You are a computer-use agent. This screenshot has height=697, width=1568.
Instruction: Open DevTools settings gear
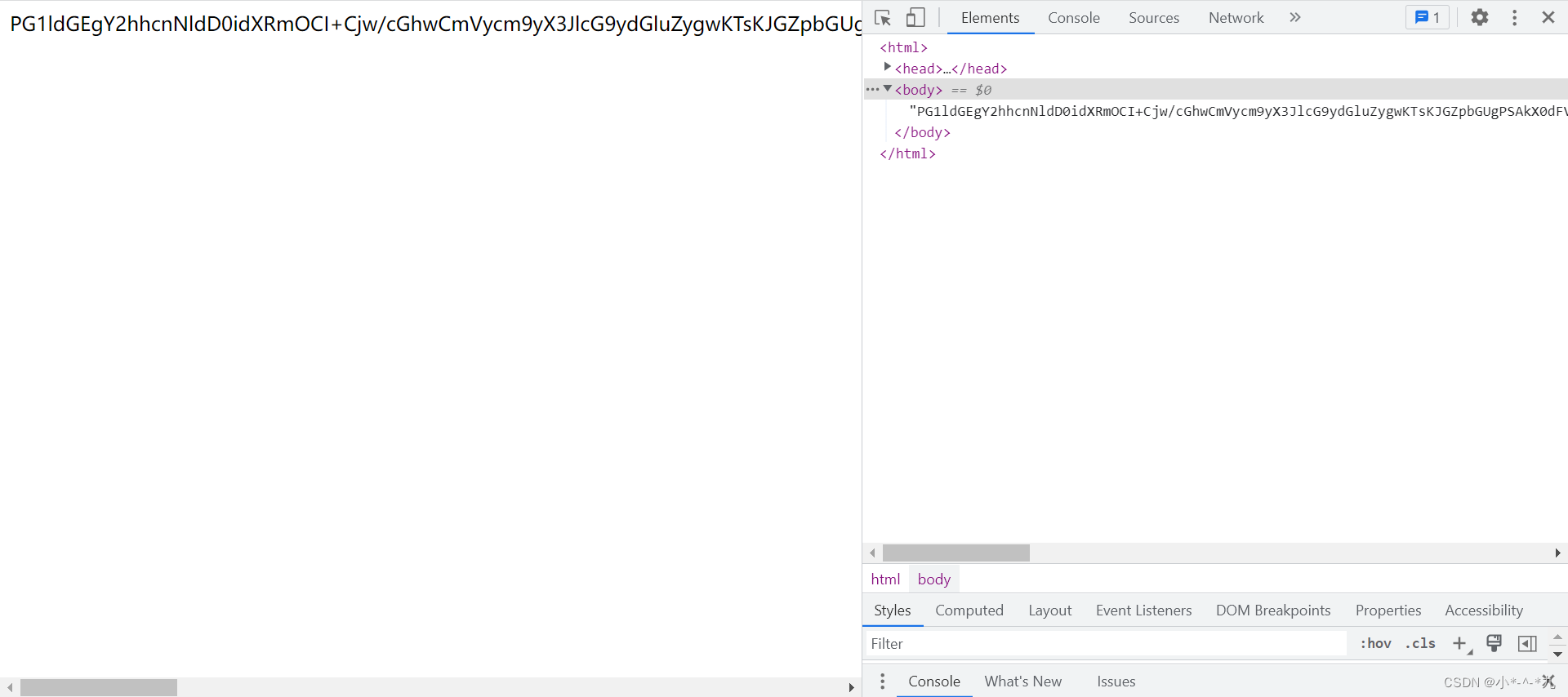coord(1479,17)
